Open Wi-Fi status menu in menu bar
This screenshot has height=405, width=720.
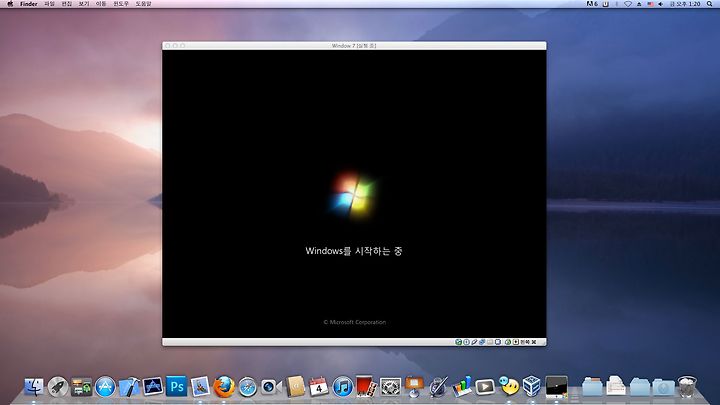coord(627,4)
